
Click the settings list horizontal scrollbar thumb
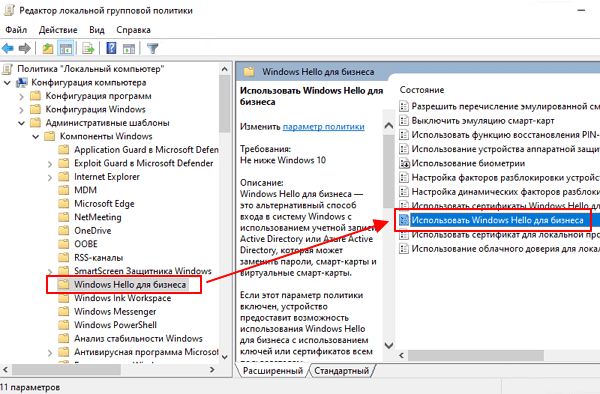coord(476,355)
